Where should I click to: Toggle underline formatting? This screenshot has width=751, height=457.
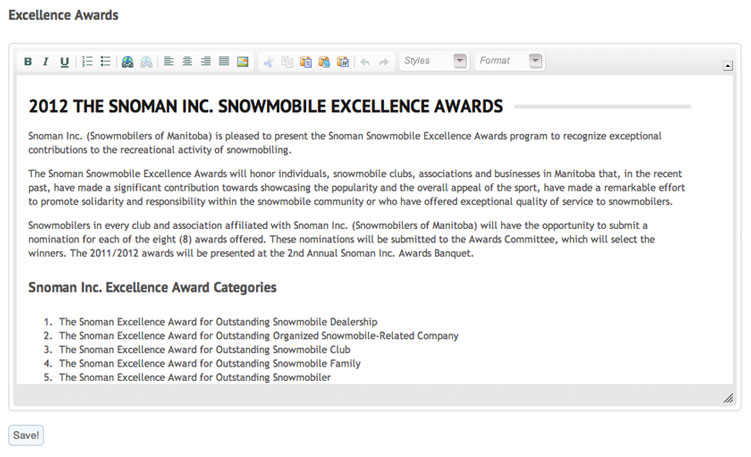[x=64, y=61]
